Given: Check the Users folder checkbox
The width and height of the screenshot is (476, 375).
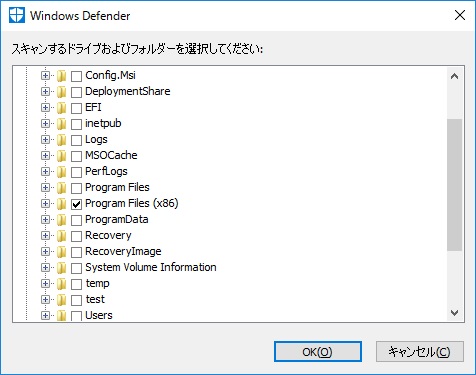Looking at the screenshot, I should (76, 316).
